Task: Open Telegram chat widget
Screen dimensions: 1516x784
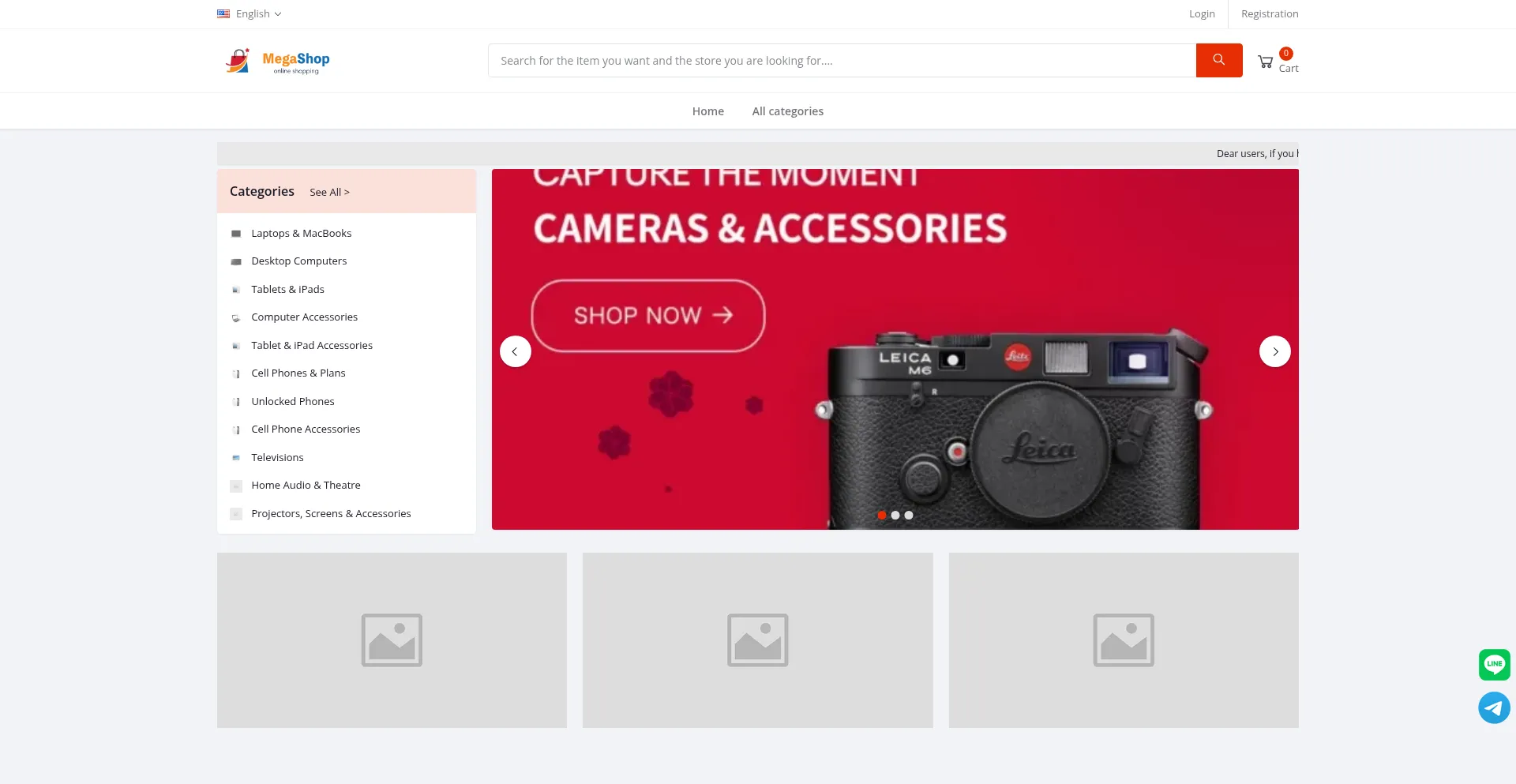Action: click(x=1494, y=707)
